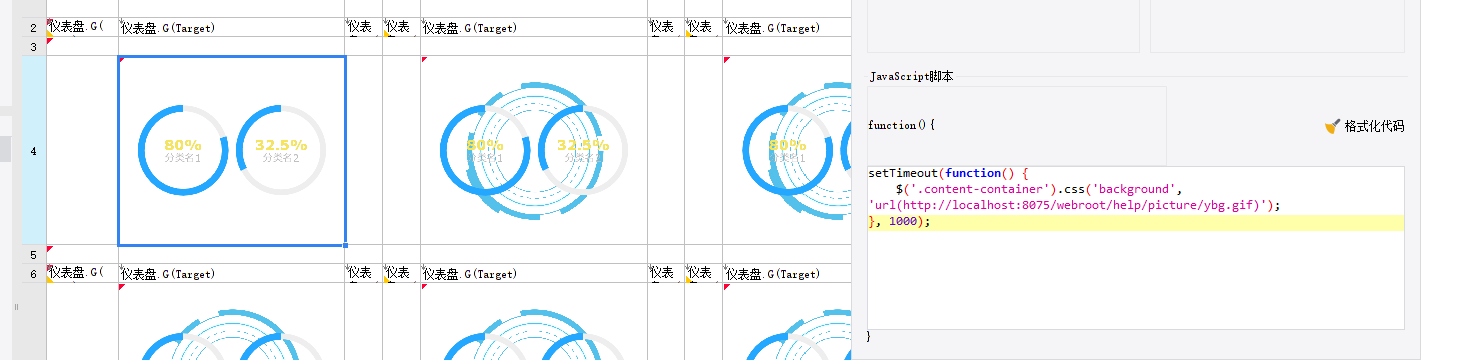The image size is (1477, 360).
Task: Click the function(){ parameter box
Action: pos(1016,126)
